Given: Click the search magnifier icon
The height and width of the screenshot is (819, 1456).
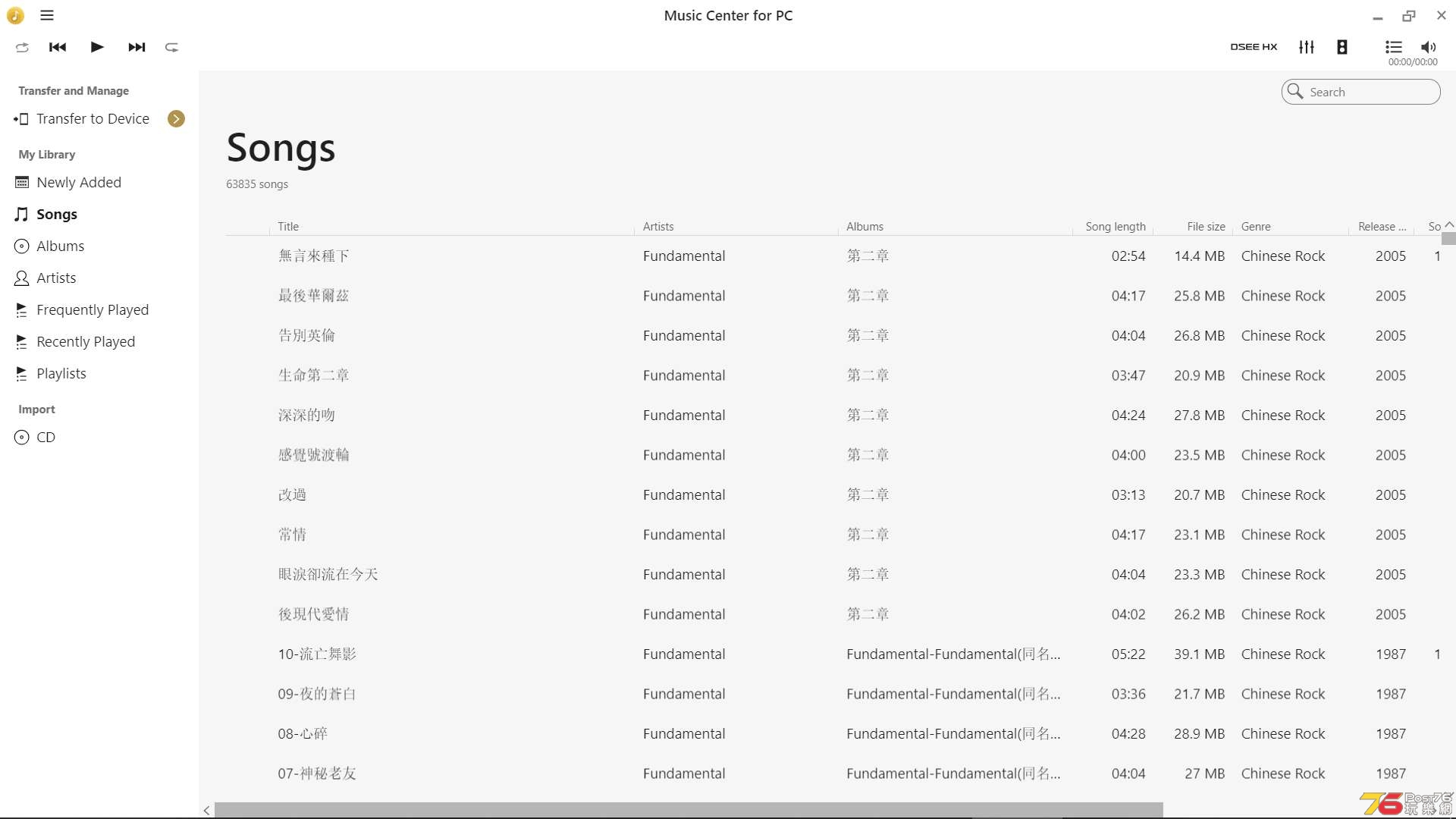Looking at the screenshot, I should coord(1295,91).
